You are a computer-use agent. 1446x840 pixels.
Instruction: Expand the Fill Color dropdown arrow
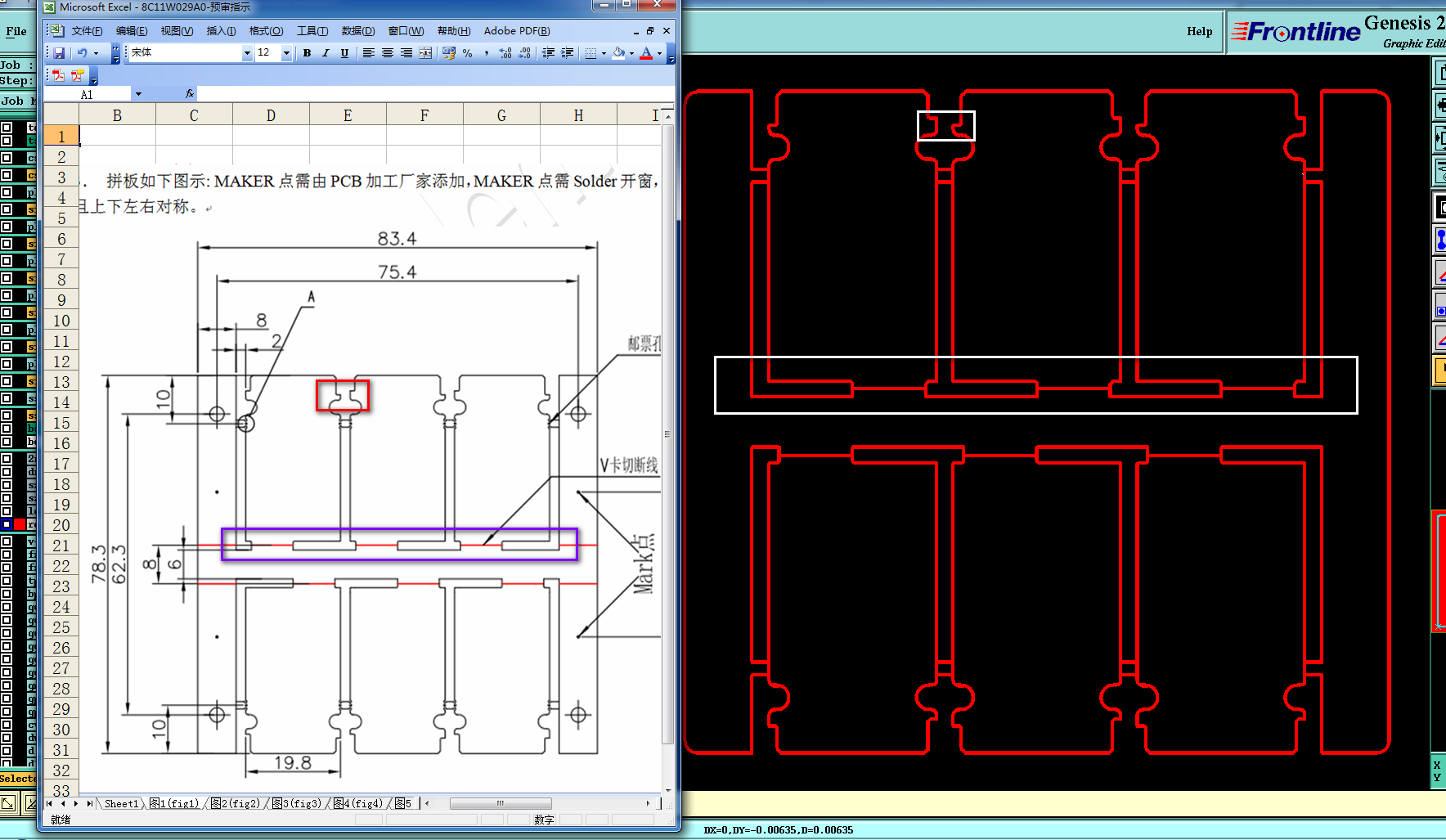click(631, 53)
